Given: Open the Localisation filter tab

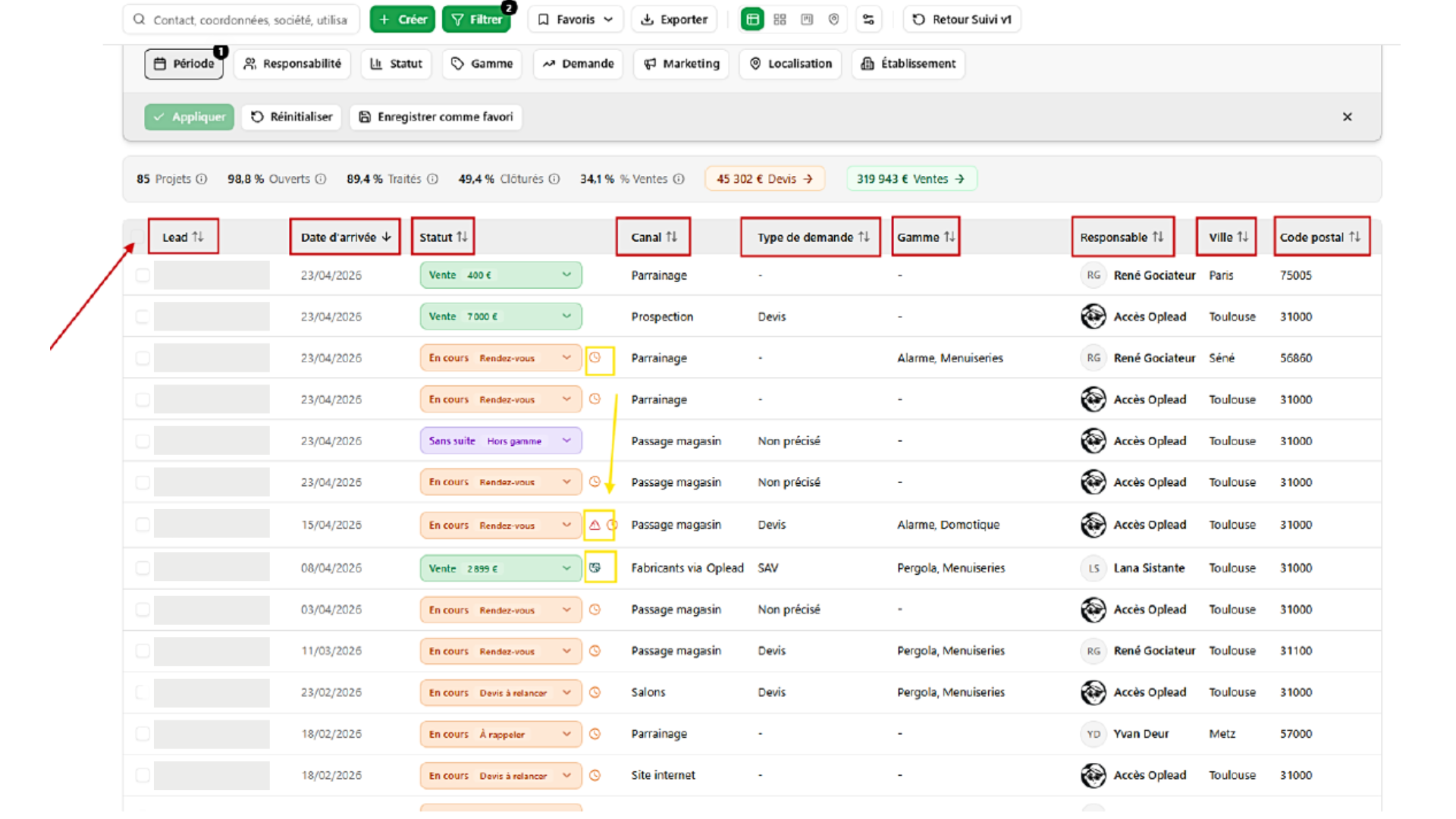Looking at the screenshot, I should coord(790,64).
